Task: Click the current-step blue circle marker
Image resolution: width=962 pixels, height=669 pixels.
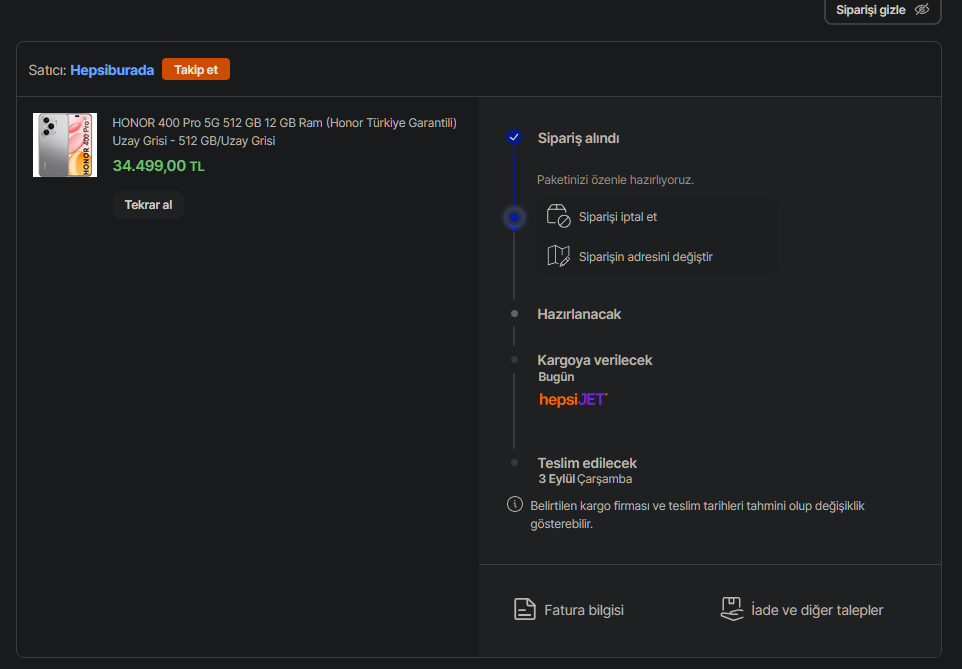Action: click(x=514, y=217)
